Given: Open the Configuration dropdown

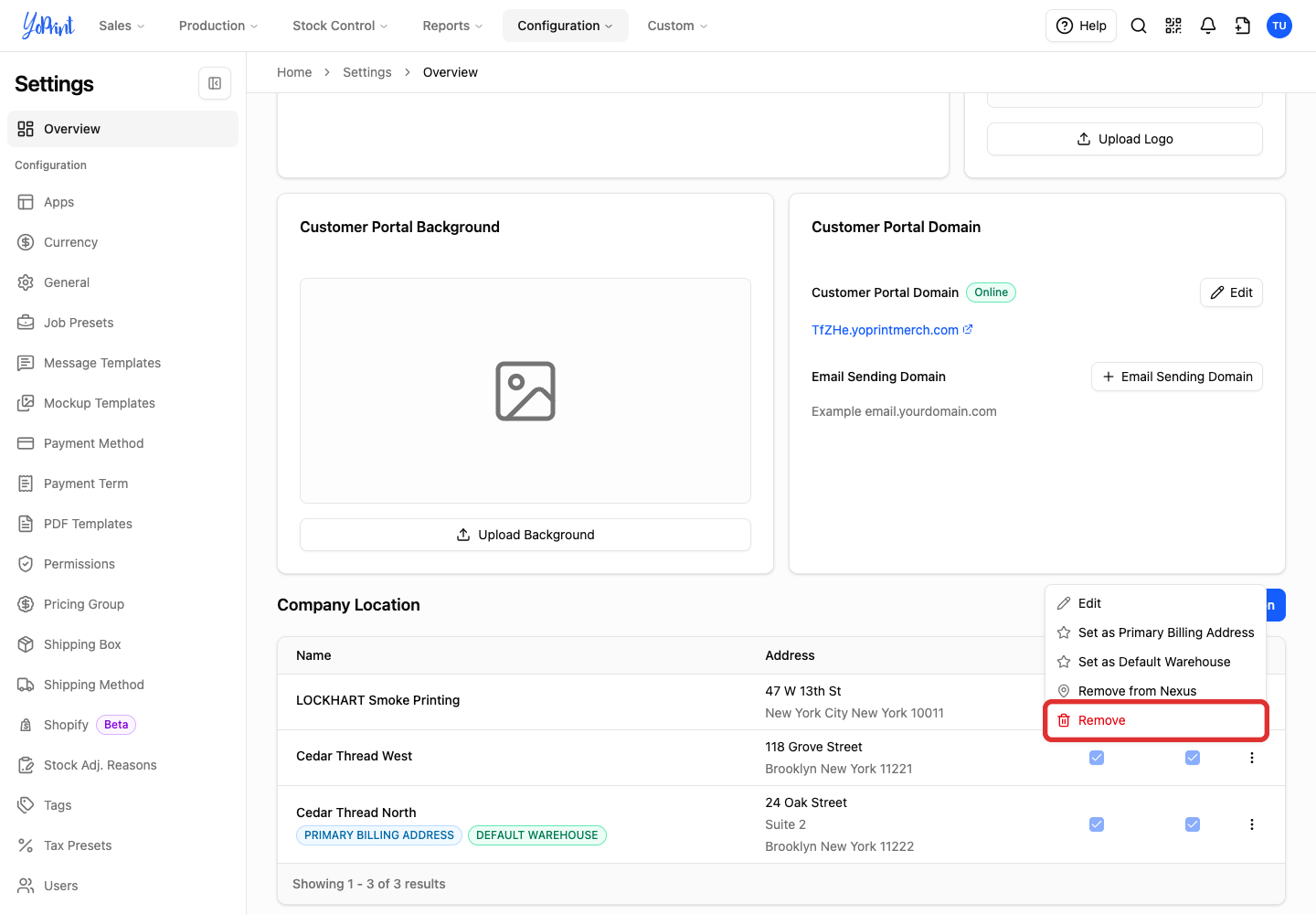Looking at the screenshot, I should [x=565, y=26].
